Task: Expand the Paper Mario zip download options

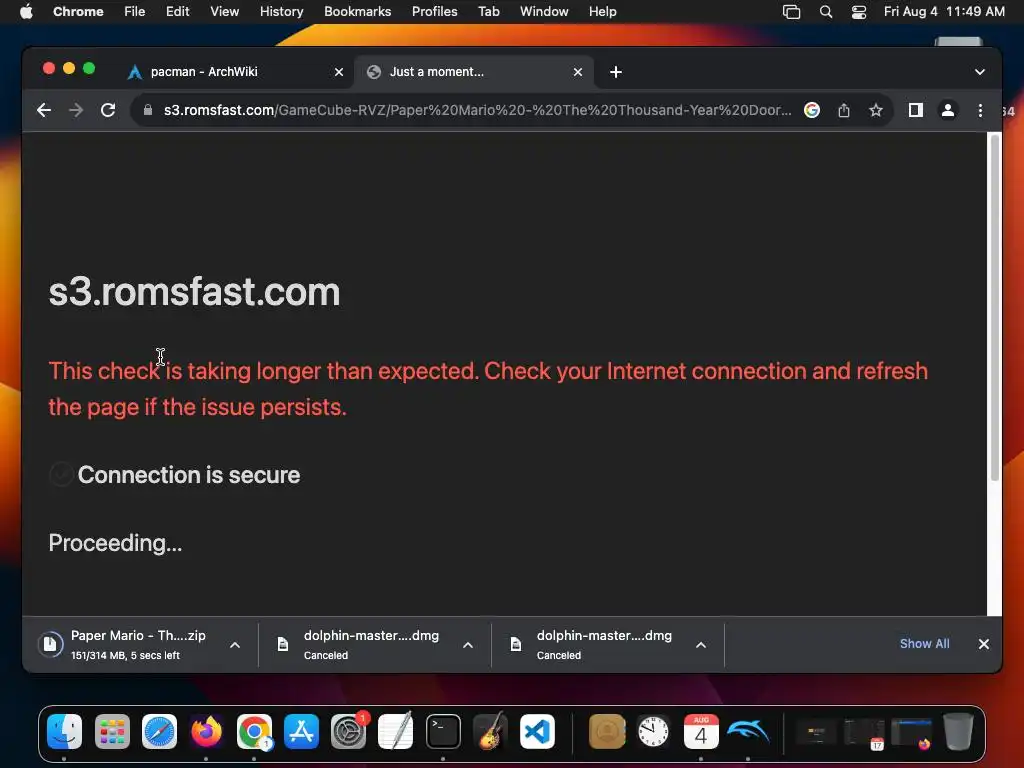Action: pos(235,645)
